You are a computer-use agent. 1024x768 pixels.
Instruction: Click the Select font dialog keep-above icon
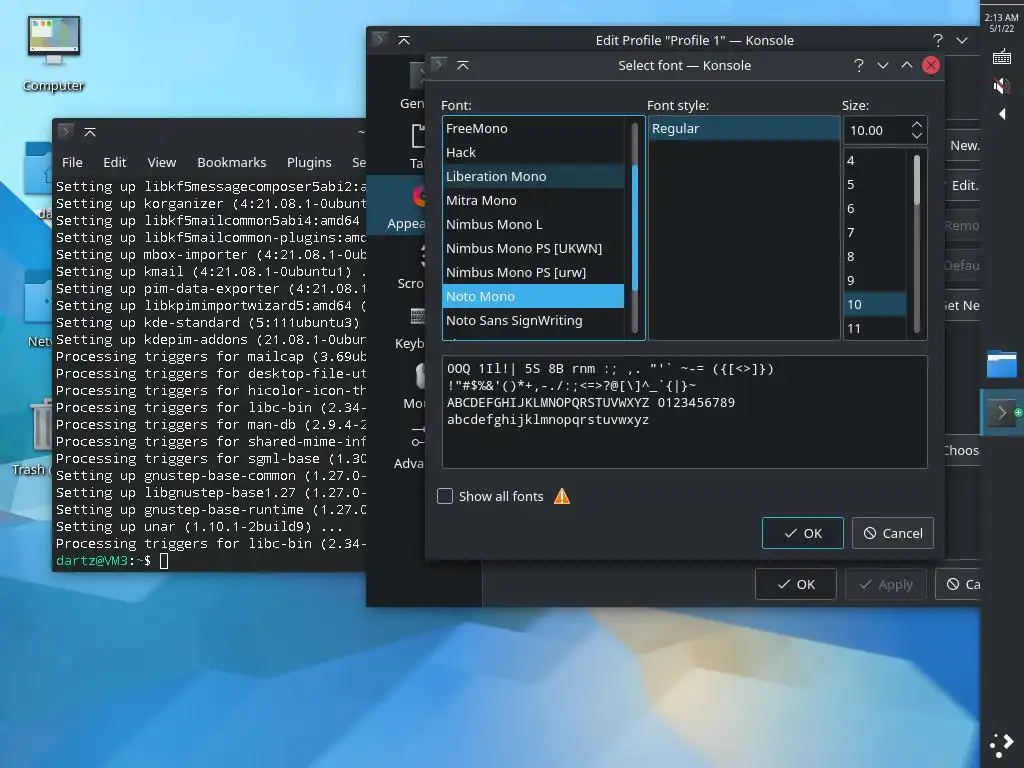click(463, 65)
